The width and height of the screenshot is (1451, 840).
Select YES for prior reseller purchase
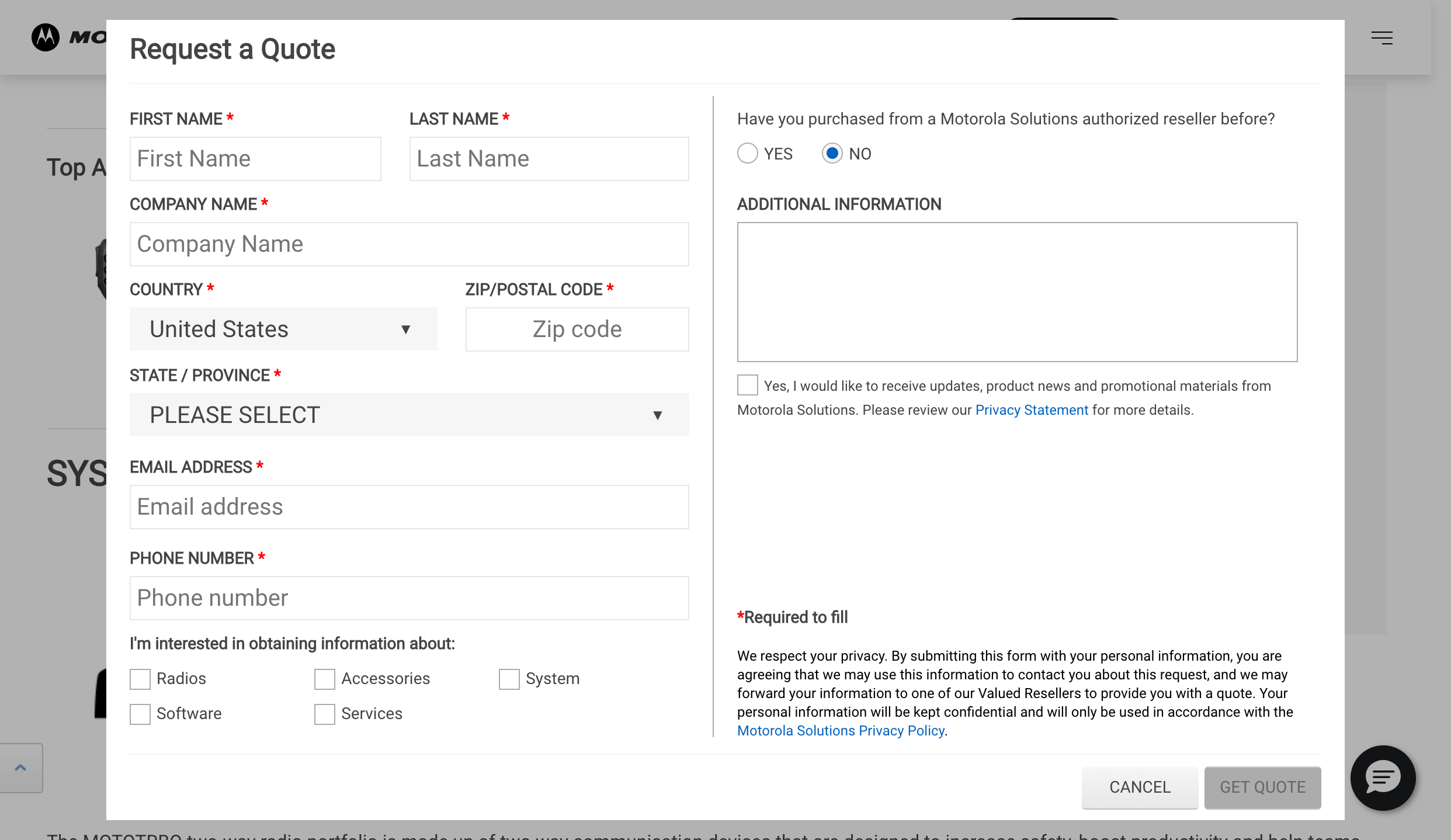pyautogui.click(x=747, y=153)
